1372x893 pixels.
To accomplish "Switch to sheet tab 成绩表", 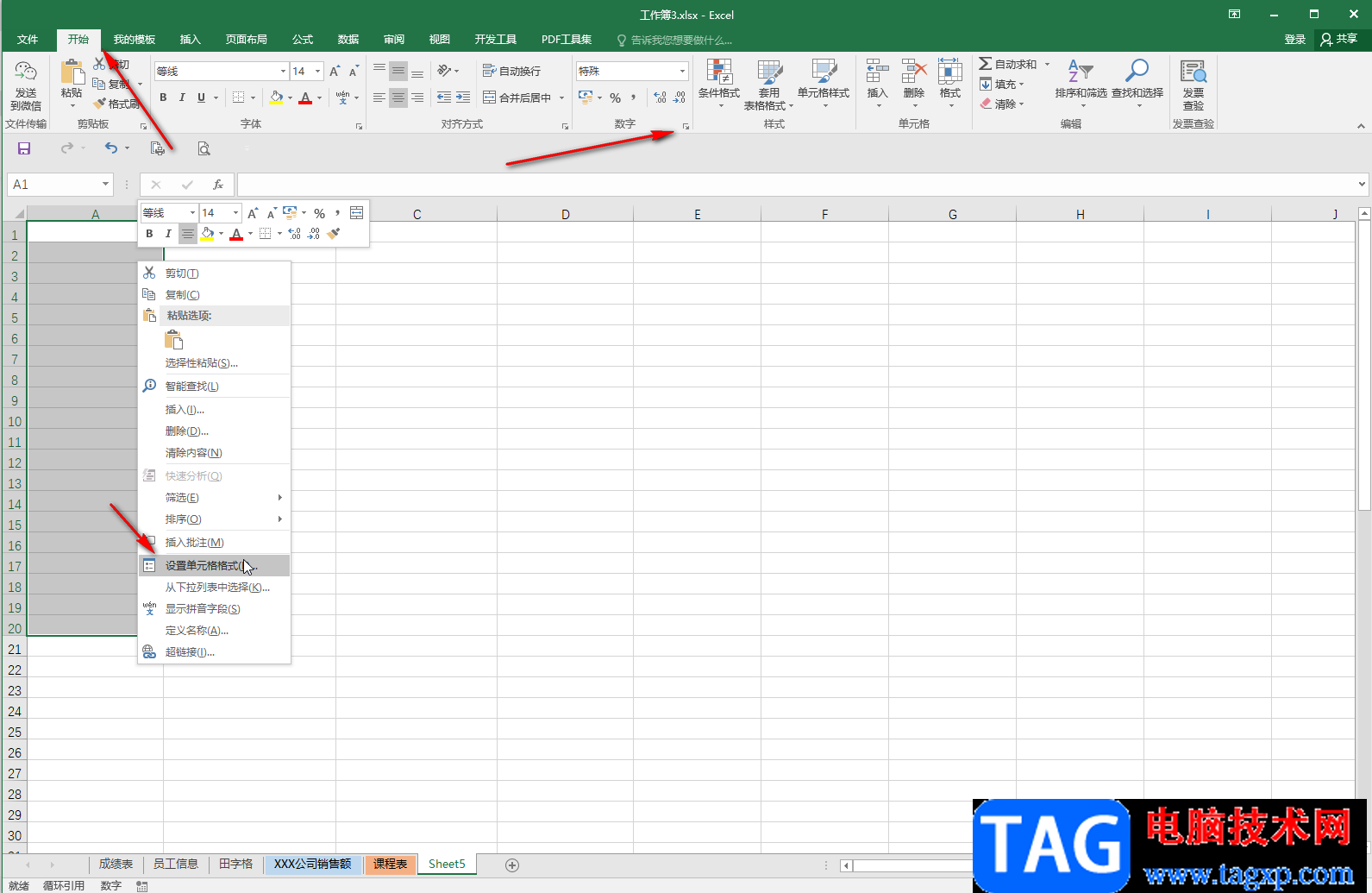I will [x=116, y=864].
